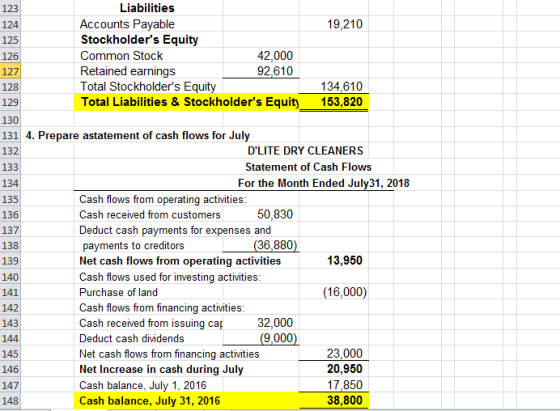The width and height of the screenshot is (560, 411).
Task: Click 'Cash balance, July 1, 2016' label
Action: pyautogui.click(x=142, y=385)
